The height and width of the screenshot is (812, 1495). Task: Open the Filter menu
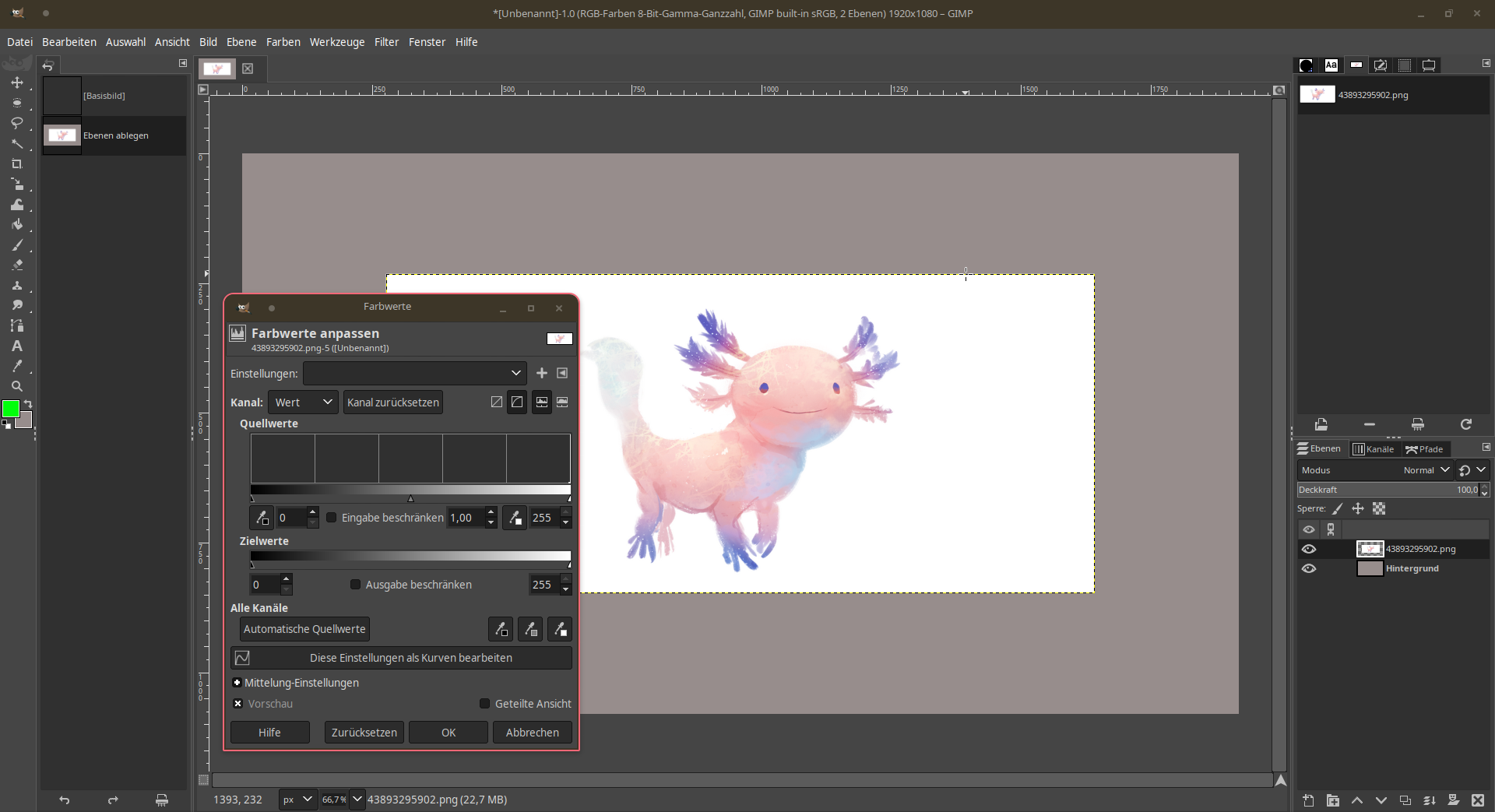(x=386, y=42)
